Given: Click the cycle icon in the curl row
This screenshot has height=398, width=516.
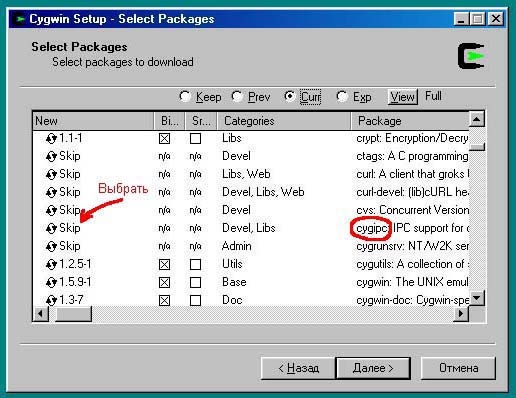Looking at the screenshot, I should 51,174.
